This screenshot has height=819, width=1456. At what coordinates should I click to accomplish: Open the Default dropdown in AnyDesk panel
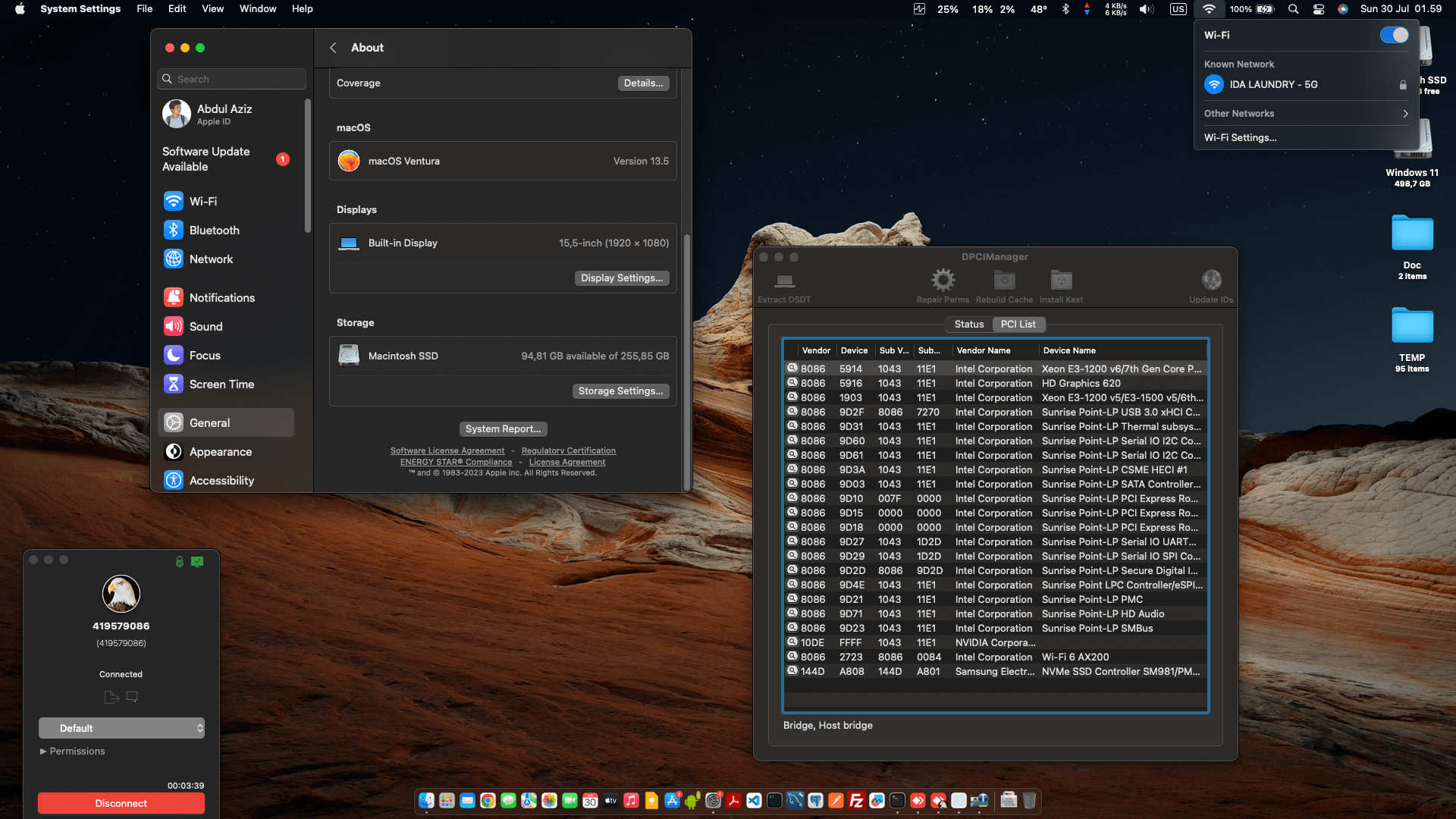121,728
